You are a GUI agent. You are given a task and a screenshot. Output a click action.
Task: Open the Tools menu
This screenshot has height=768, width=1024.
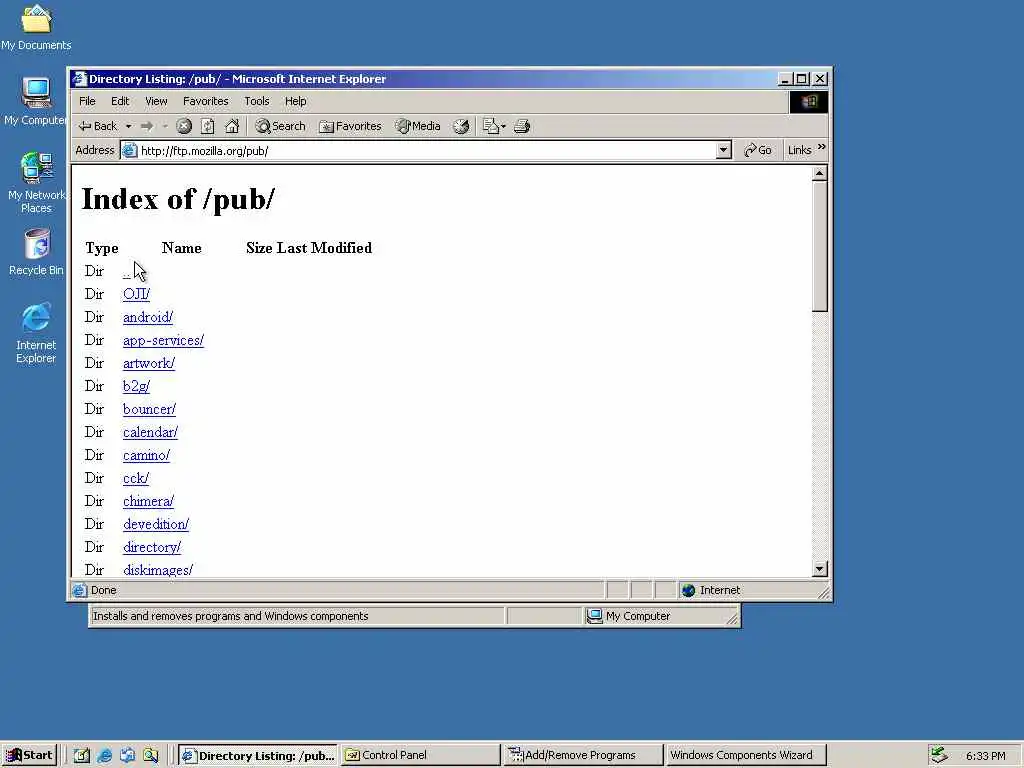(257, 101)
